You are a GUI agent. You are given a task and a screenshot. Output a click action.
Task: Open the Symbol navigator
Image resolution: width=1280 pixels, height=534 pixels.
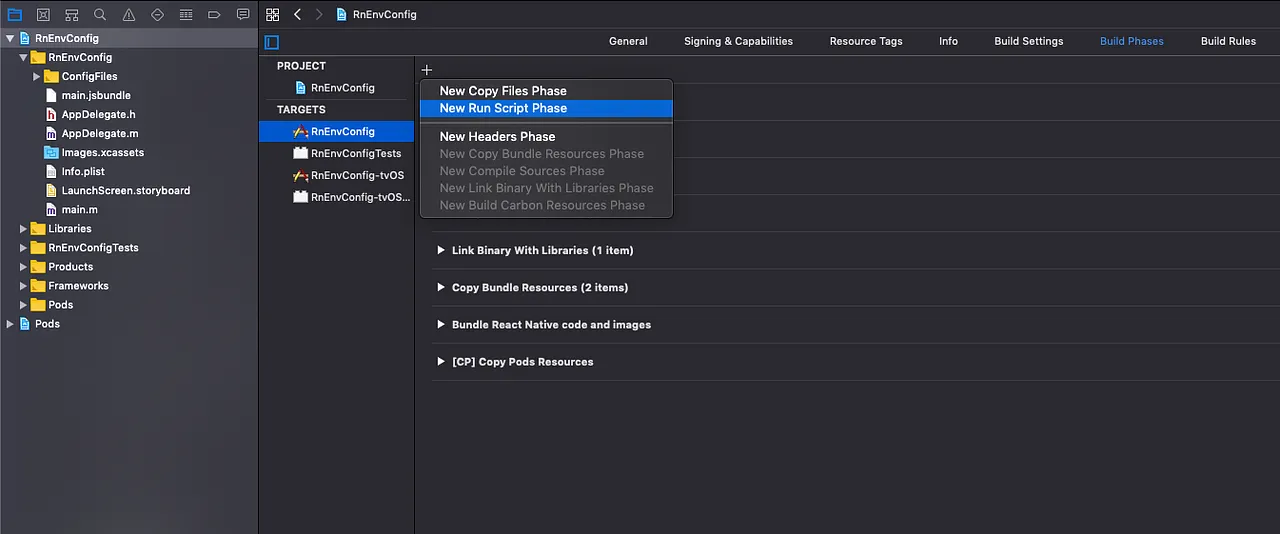(72, 15)
